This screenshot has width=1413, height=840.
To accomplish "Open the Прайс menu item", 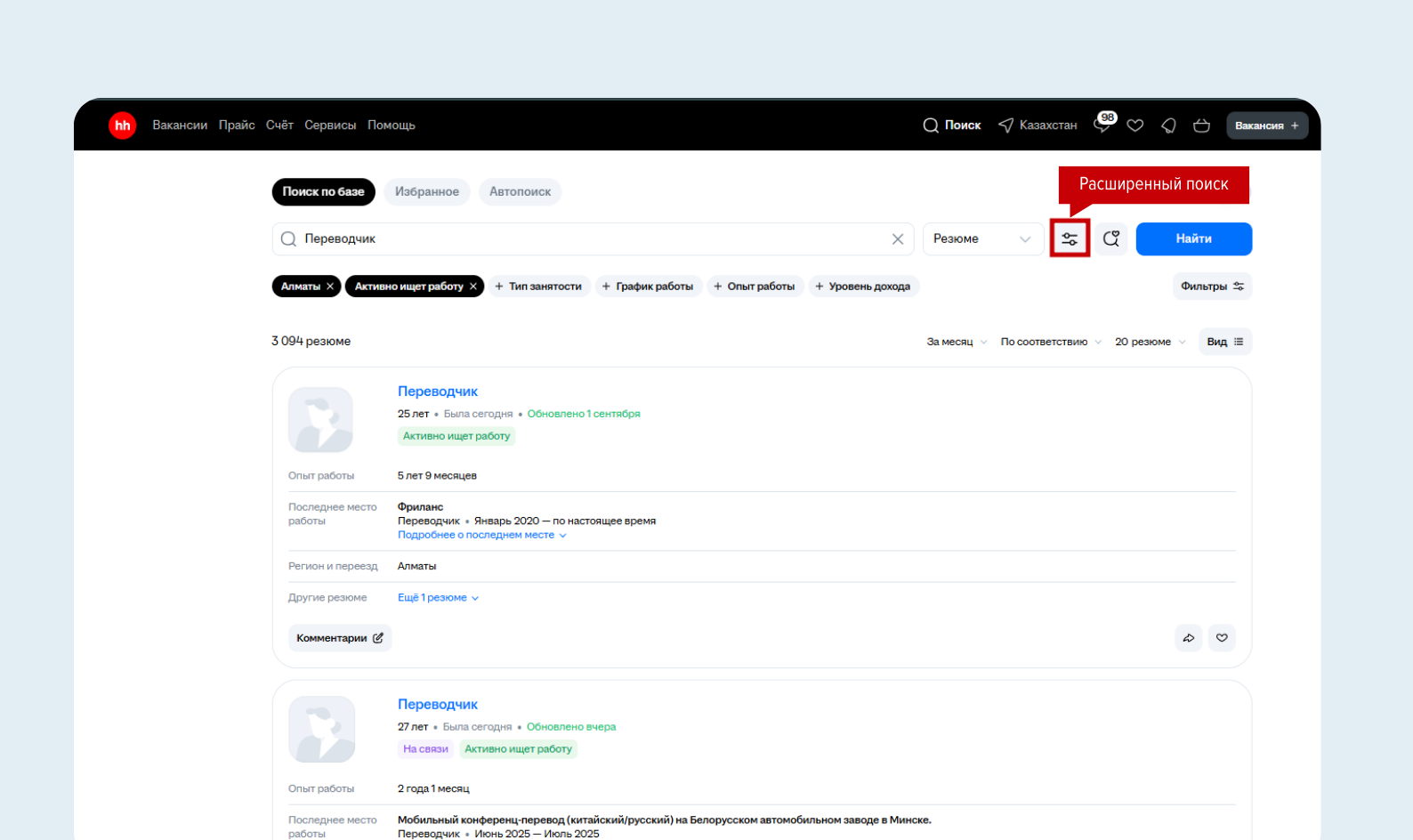I will pyautogui.click(x=237, y=125).
